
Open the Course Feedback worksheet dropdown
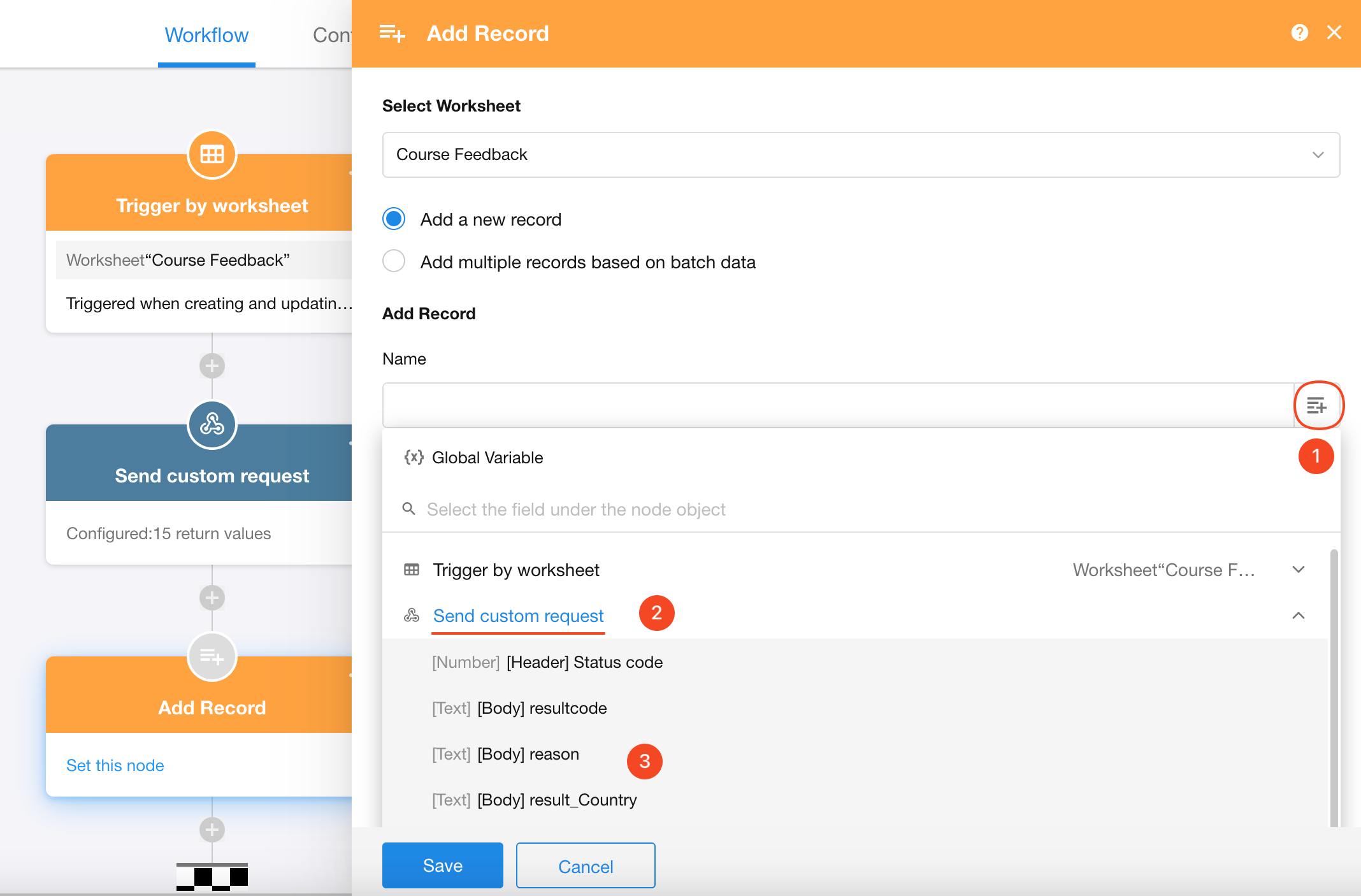[x=860, y=155]
